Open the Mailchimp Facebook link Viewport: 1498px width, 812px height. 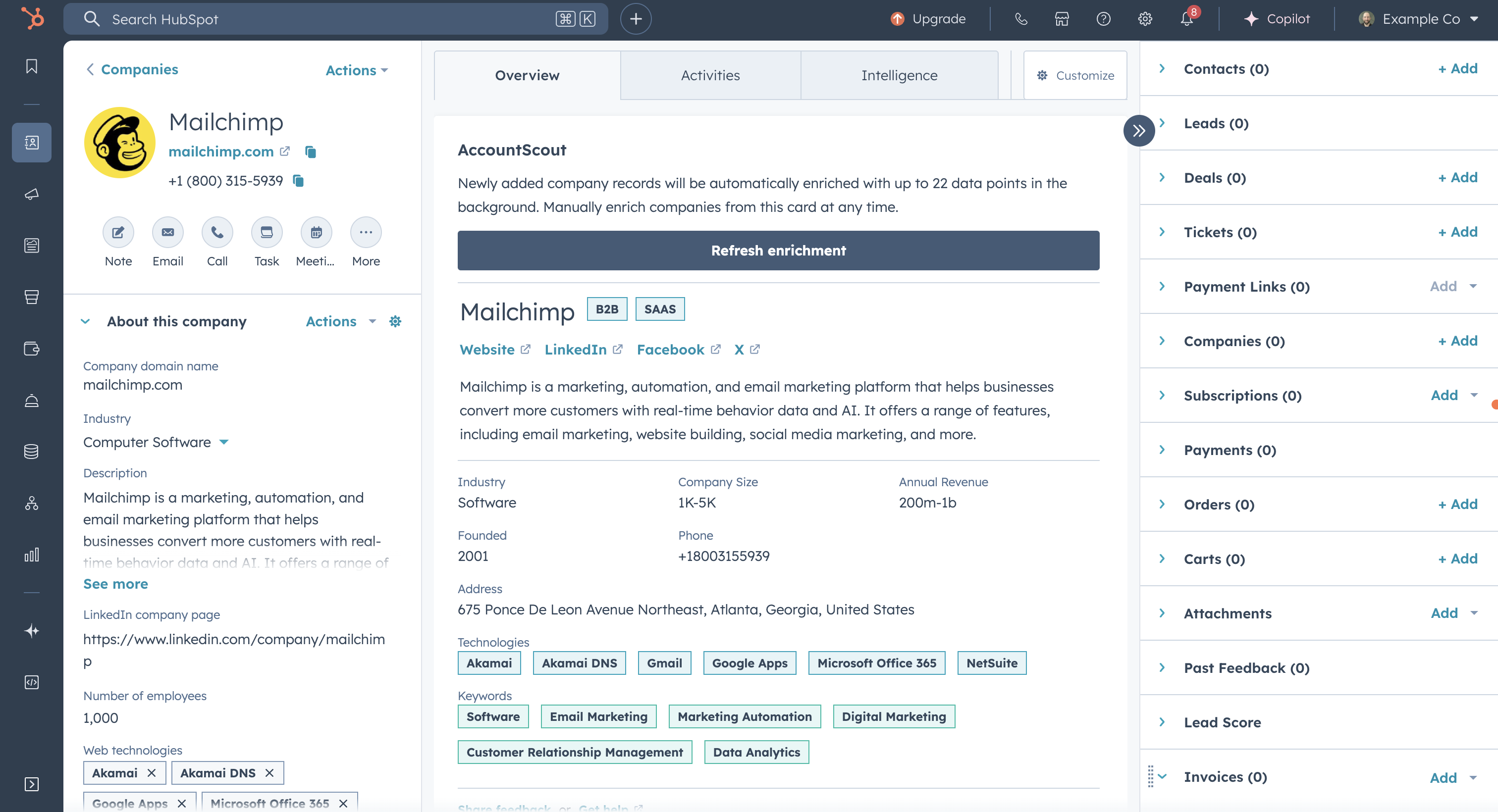[x=678, y=350]
